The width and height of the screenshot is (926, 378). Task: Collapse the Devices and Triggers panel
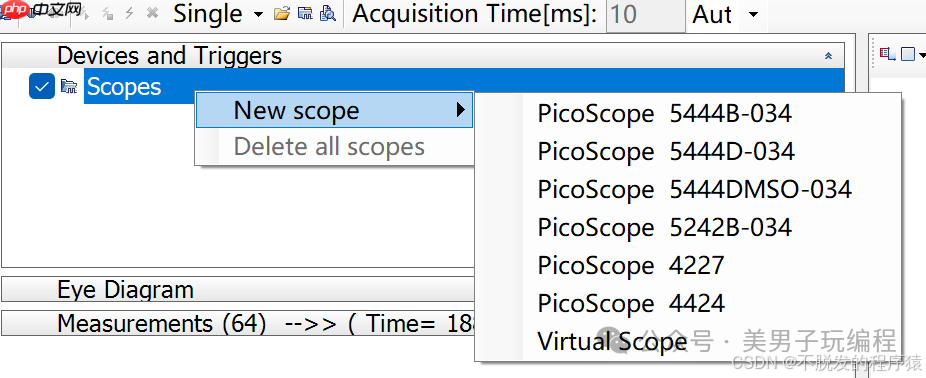click(x=828, y=56)
